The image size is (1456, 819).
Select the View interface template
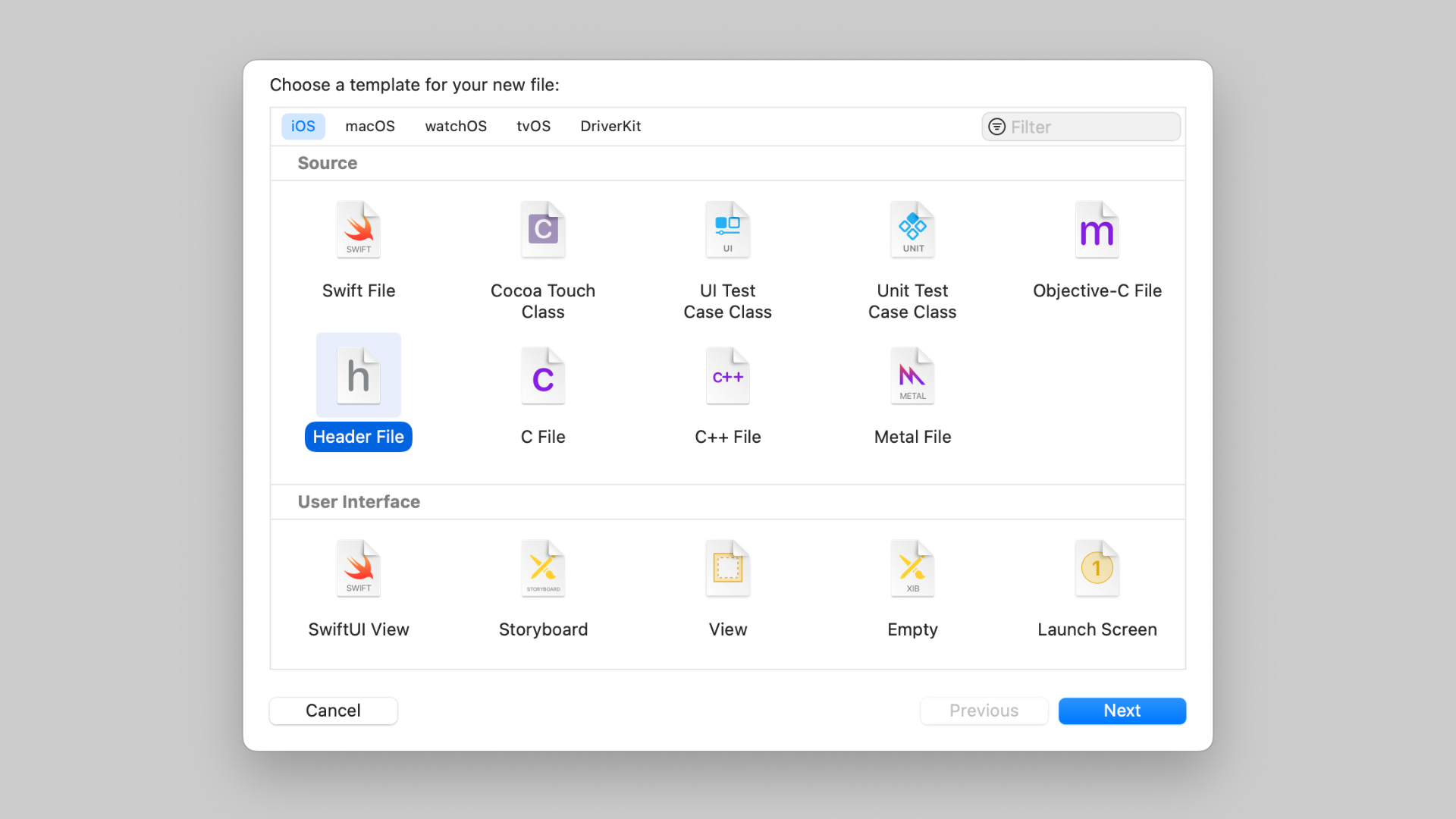tap(727, 569)
